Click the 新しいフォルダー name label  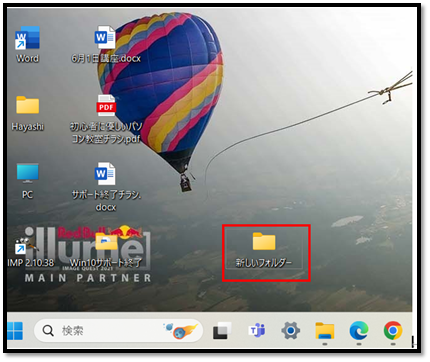pos(264,263)
